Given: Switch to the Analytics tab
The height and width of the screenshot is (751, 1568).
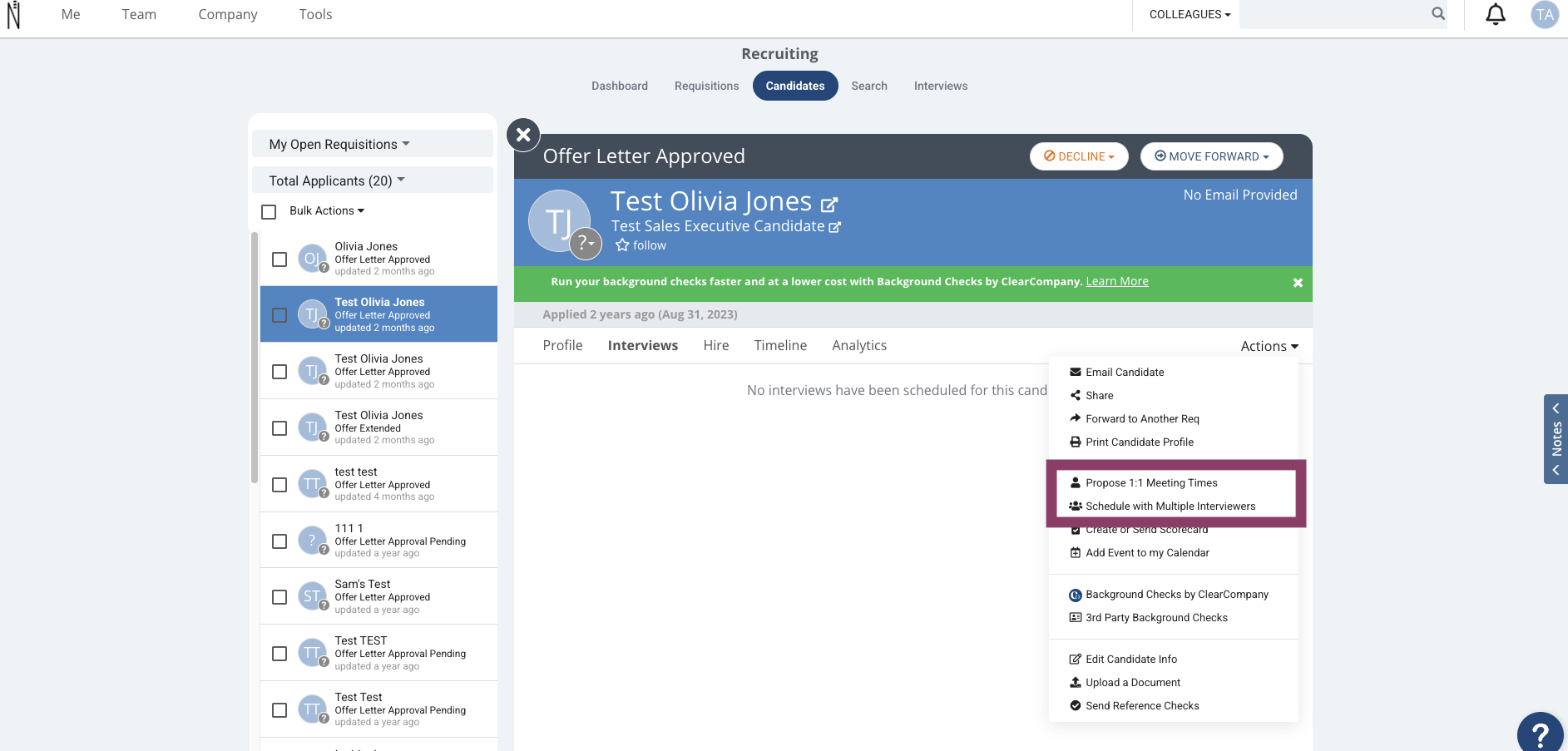Looking at the screenshot, I should pos(859,345).
